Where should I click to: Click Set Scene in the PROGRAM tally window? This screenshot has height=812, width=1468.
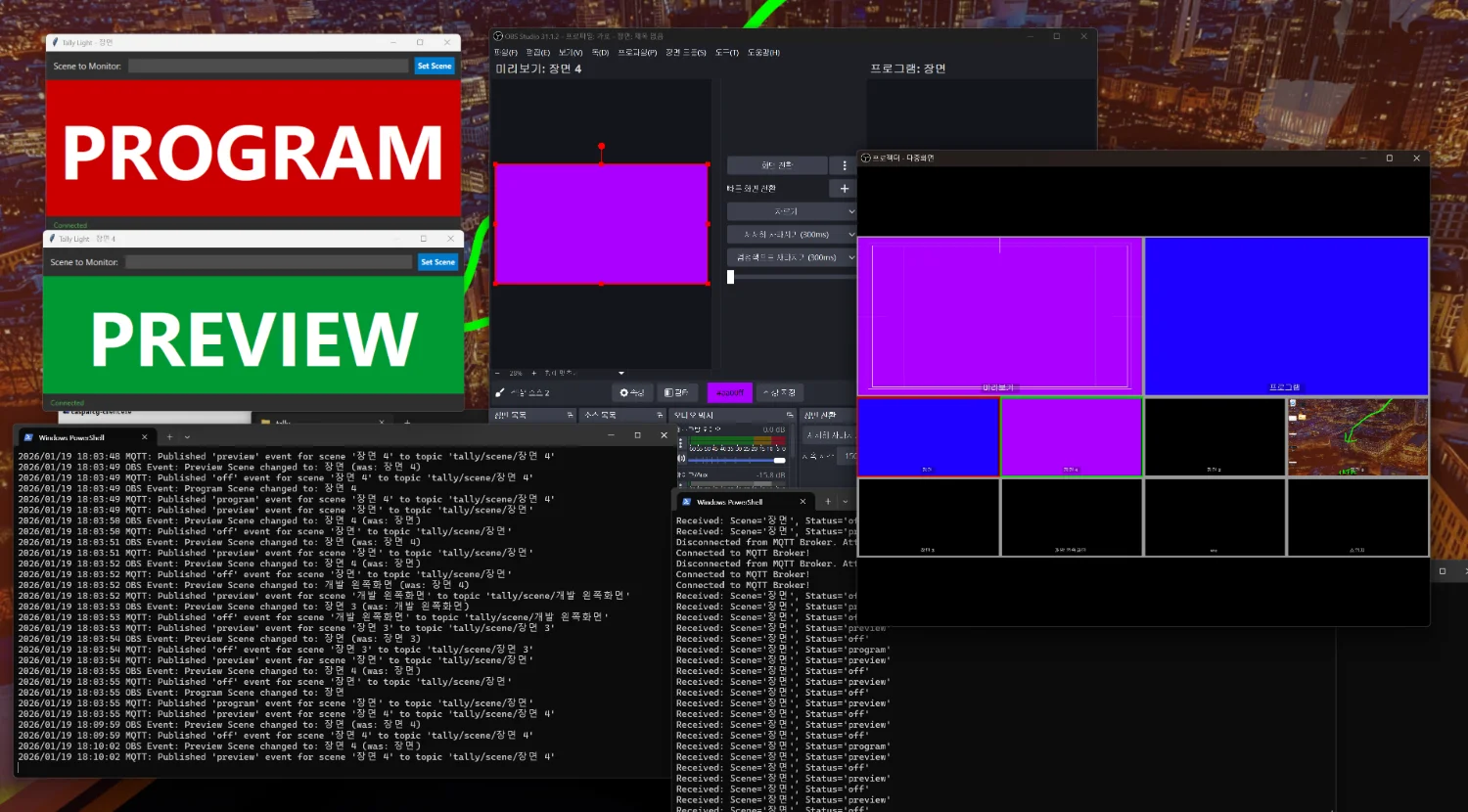click(435, 66)
